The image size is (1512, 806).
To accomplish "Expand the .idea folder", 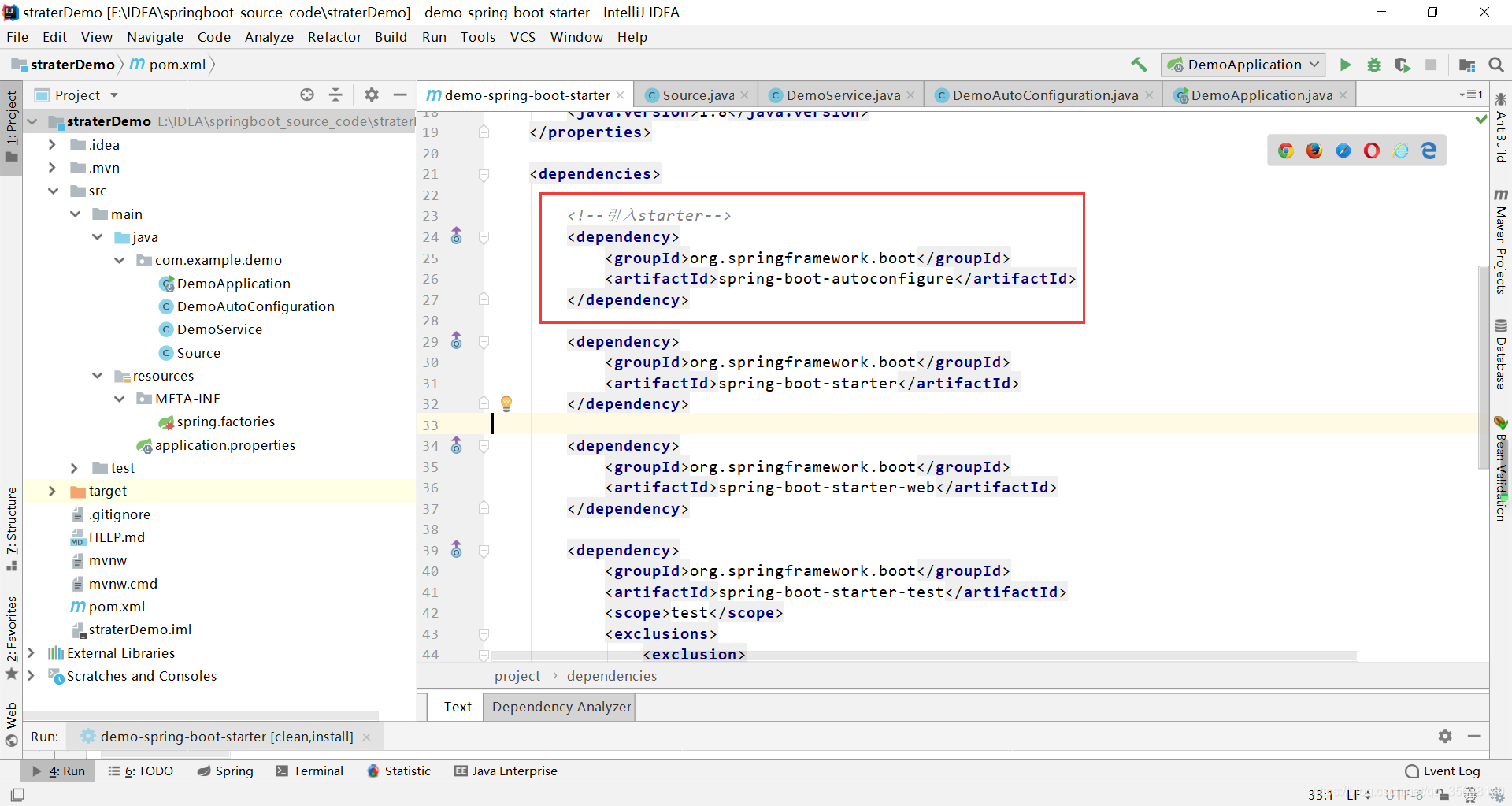I will pos(52,145).
